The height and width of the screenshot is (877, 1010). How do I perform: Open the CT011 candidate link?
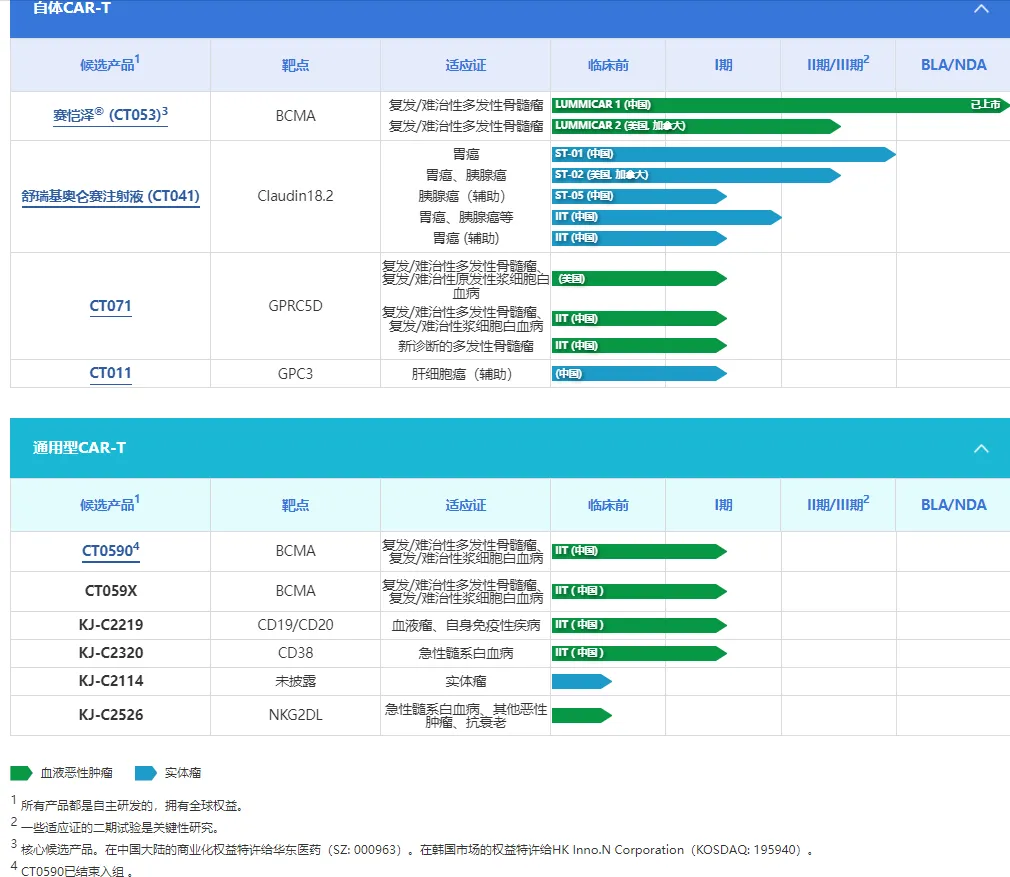click(110, 373)
